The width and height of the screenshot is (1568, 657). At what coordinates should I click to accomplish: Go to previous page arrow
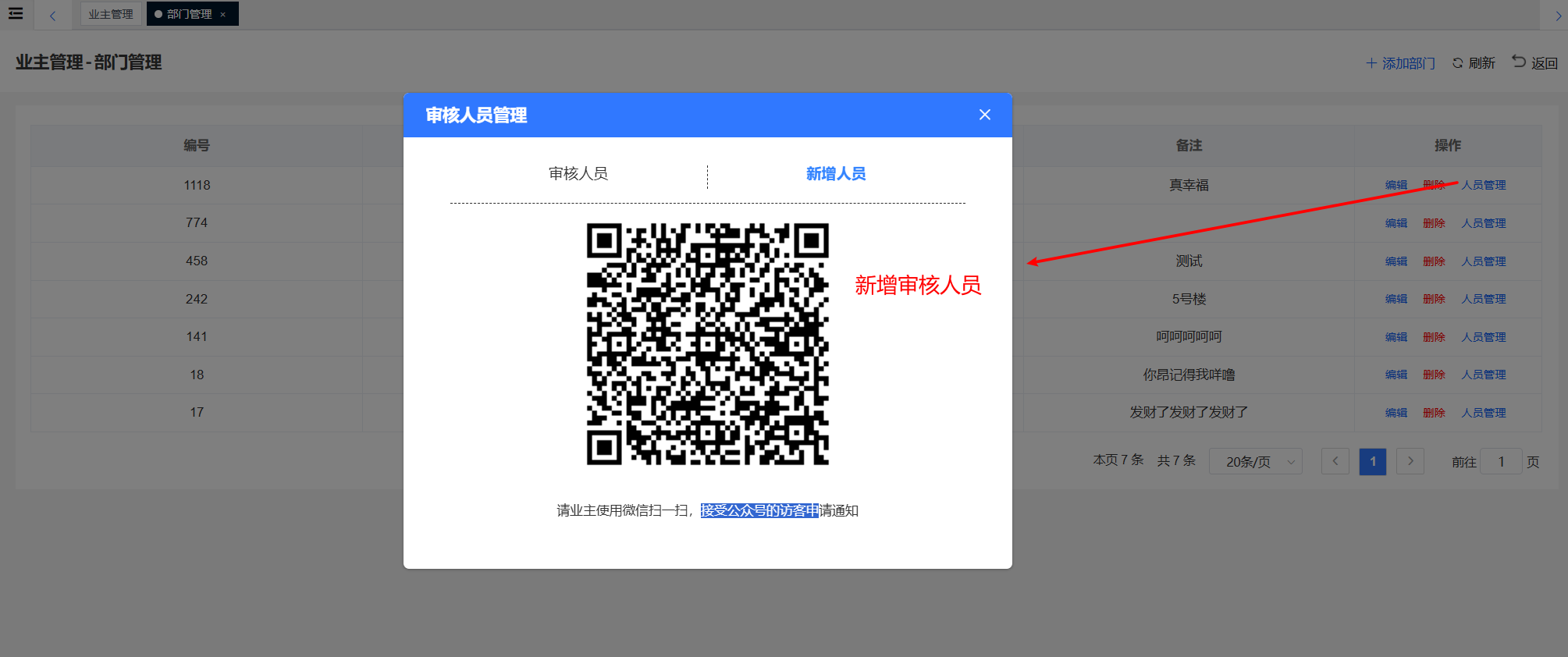coord(1335,461)
